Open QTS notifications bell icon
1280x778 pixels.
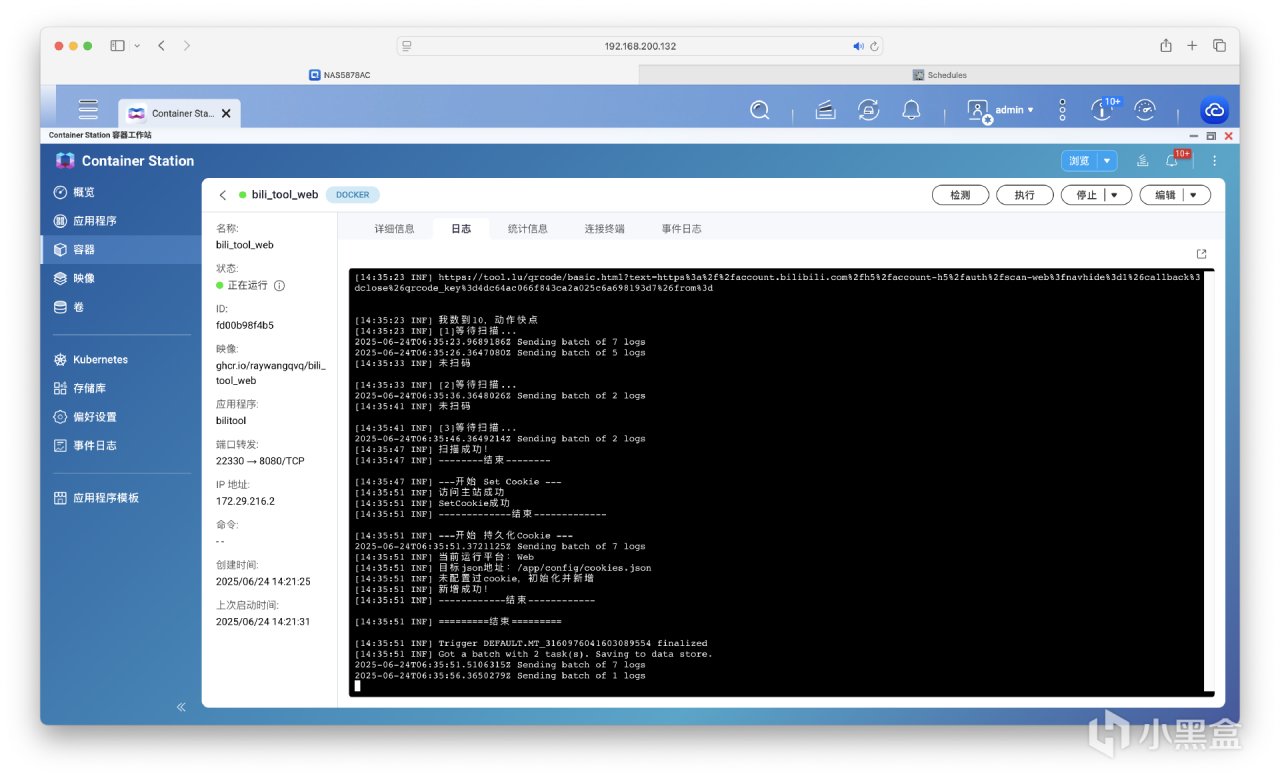pos(911,110)
